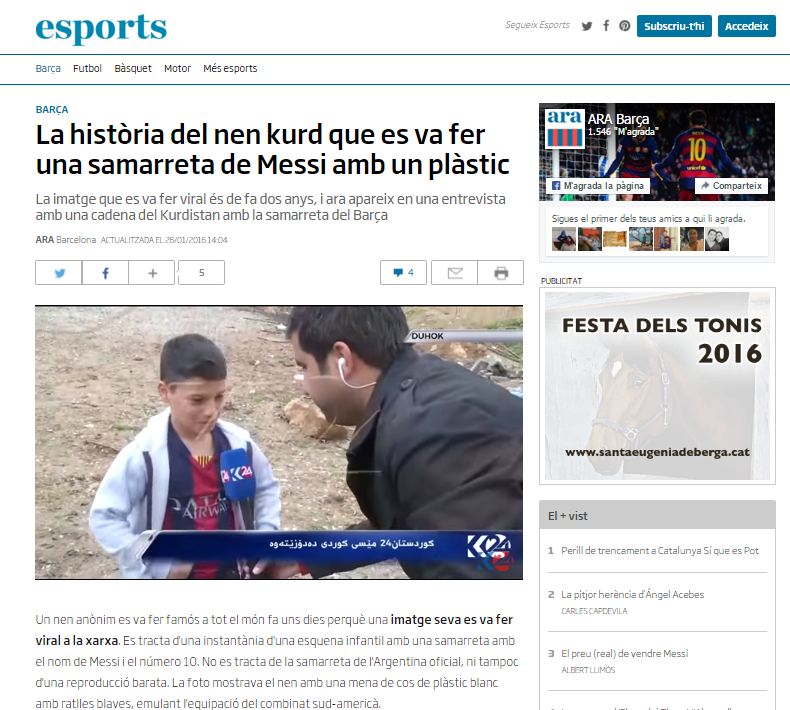Image resolution: width=790 pixels, height=710 pixels.
Task: Open the Festa dels Tonis 2016 advertisement
Action: click(x=657, y=386)
